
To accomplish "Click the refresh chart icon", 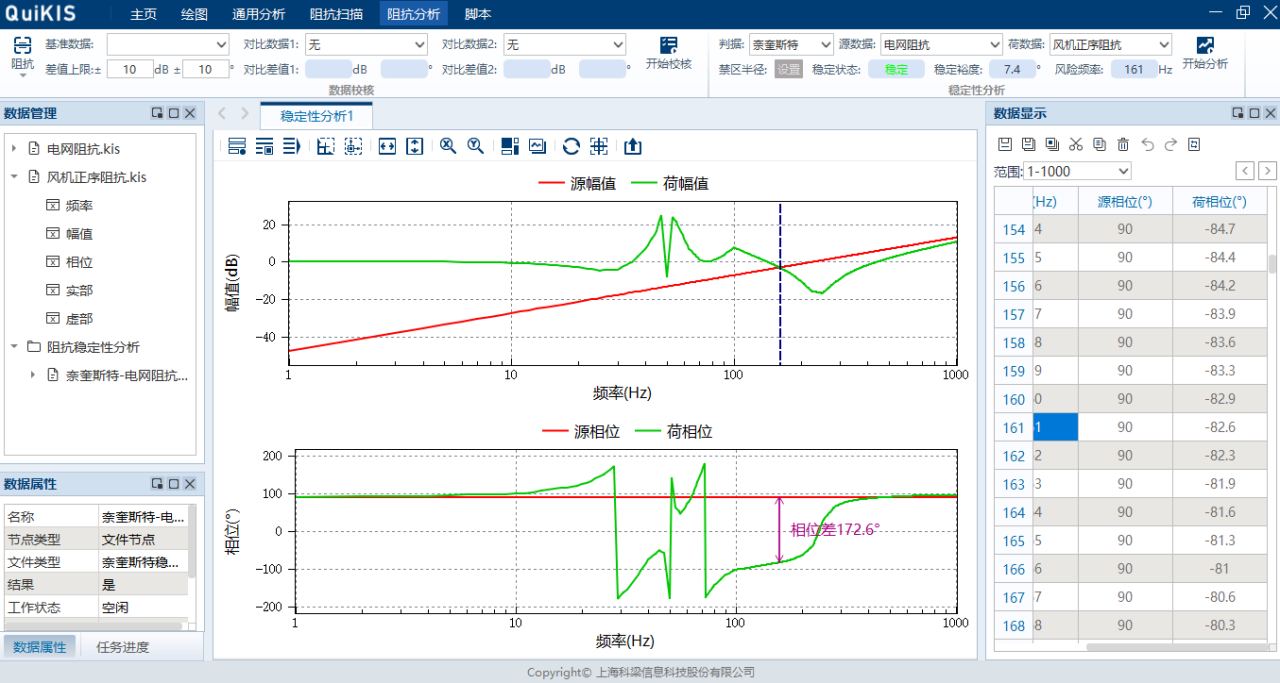I will pos(571,146).
